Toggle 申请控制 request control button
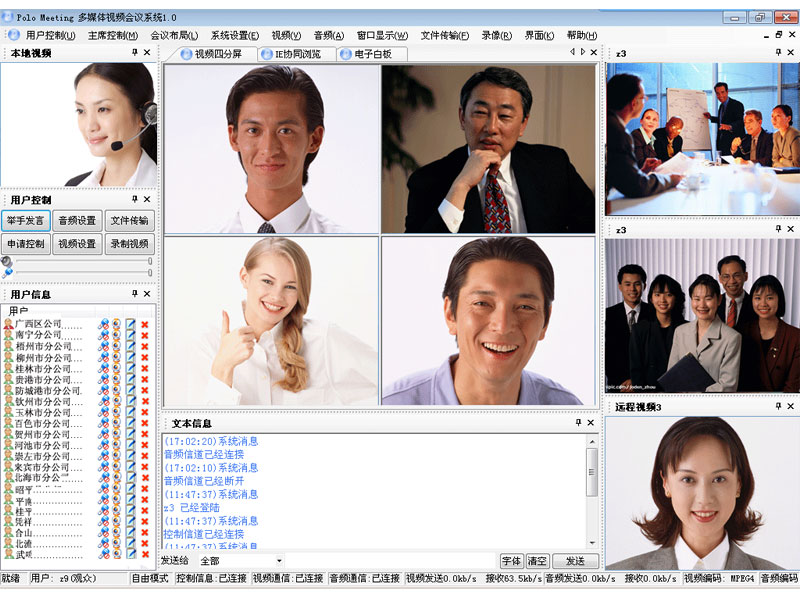This screenshot has width=800, height=600. (x=25, y=244)
